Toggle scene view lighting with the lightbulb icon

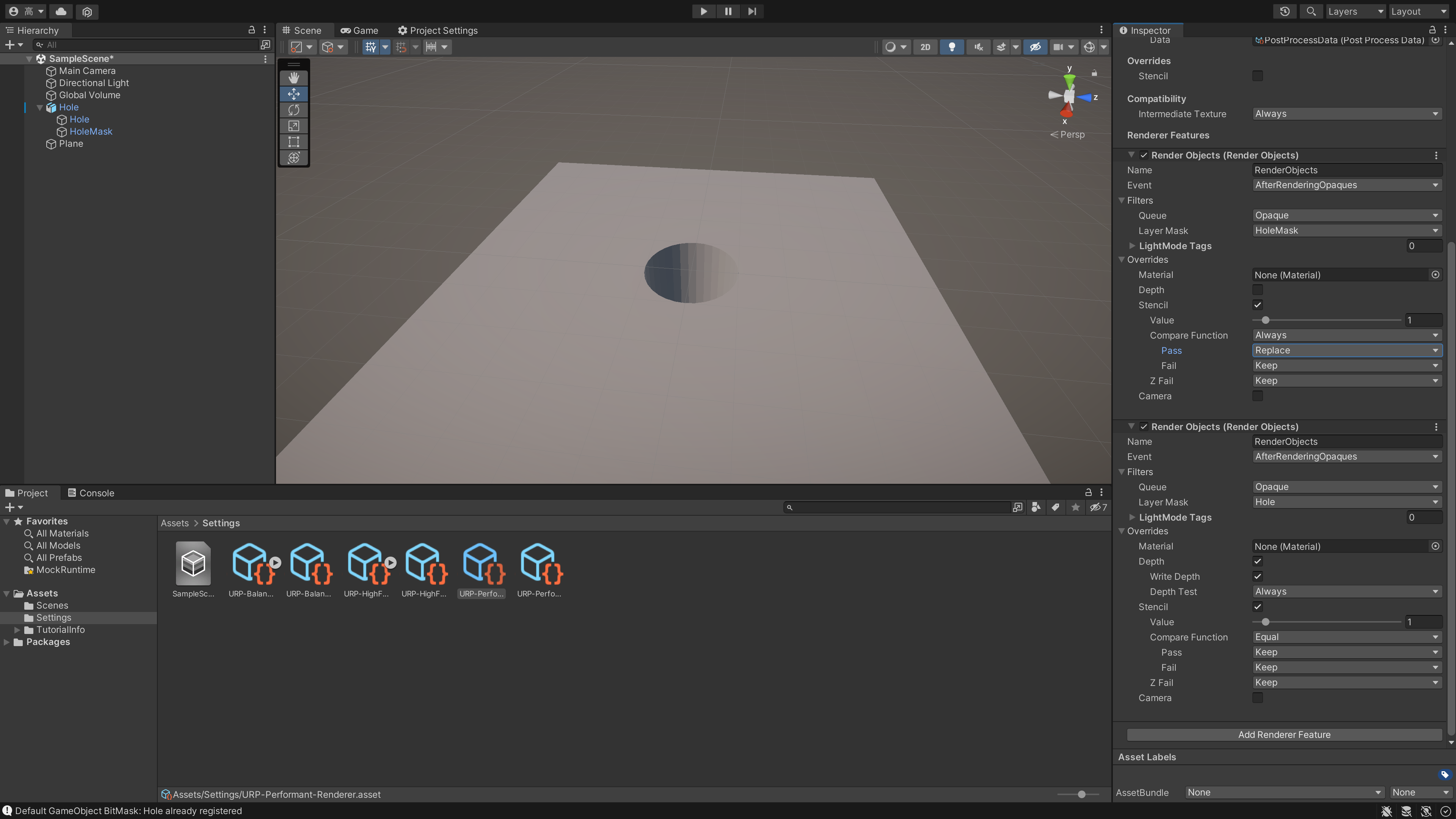(952, 47)
